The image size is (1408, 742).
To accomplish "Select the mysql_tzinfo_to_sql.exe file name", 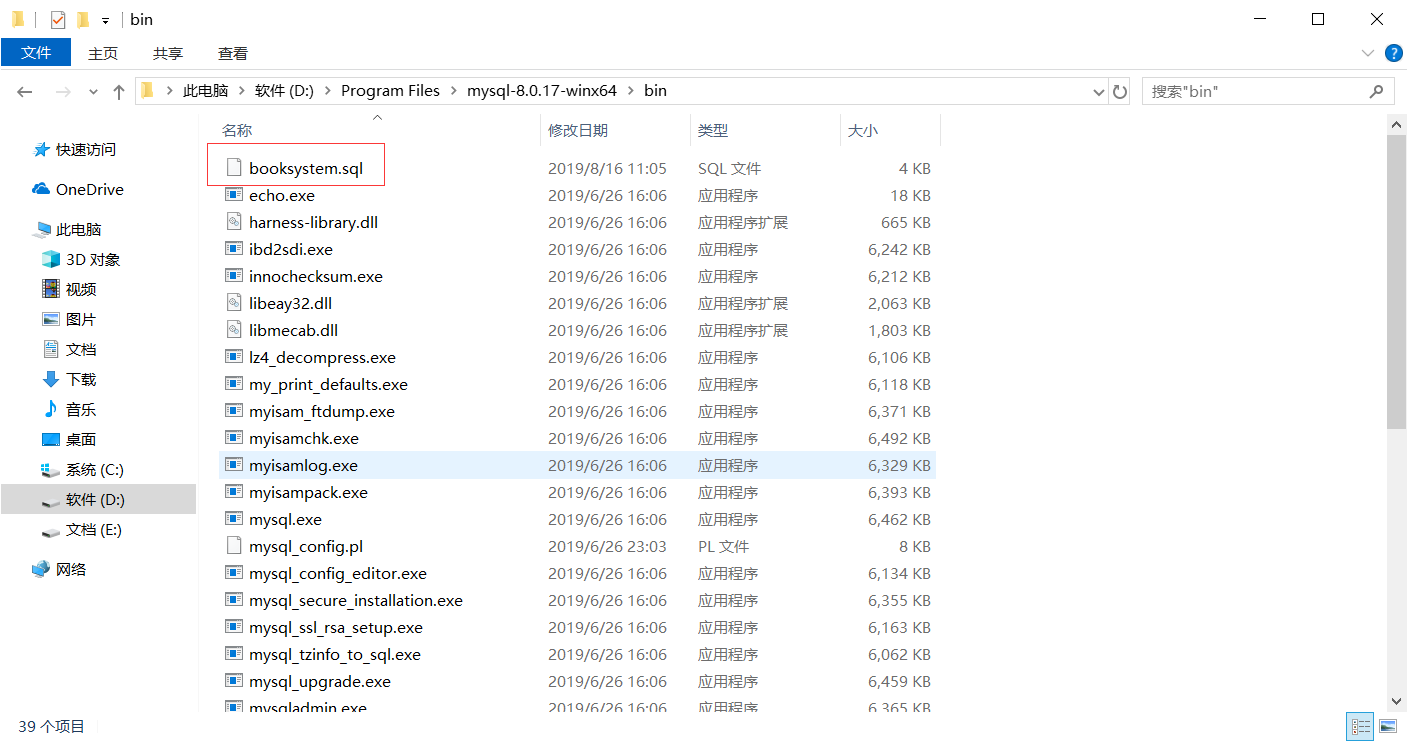I will tap(335, 654).
